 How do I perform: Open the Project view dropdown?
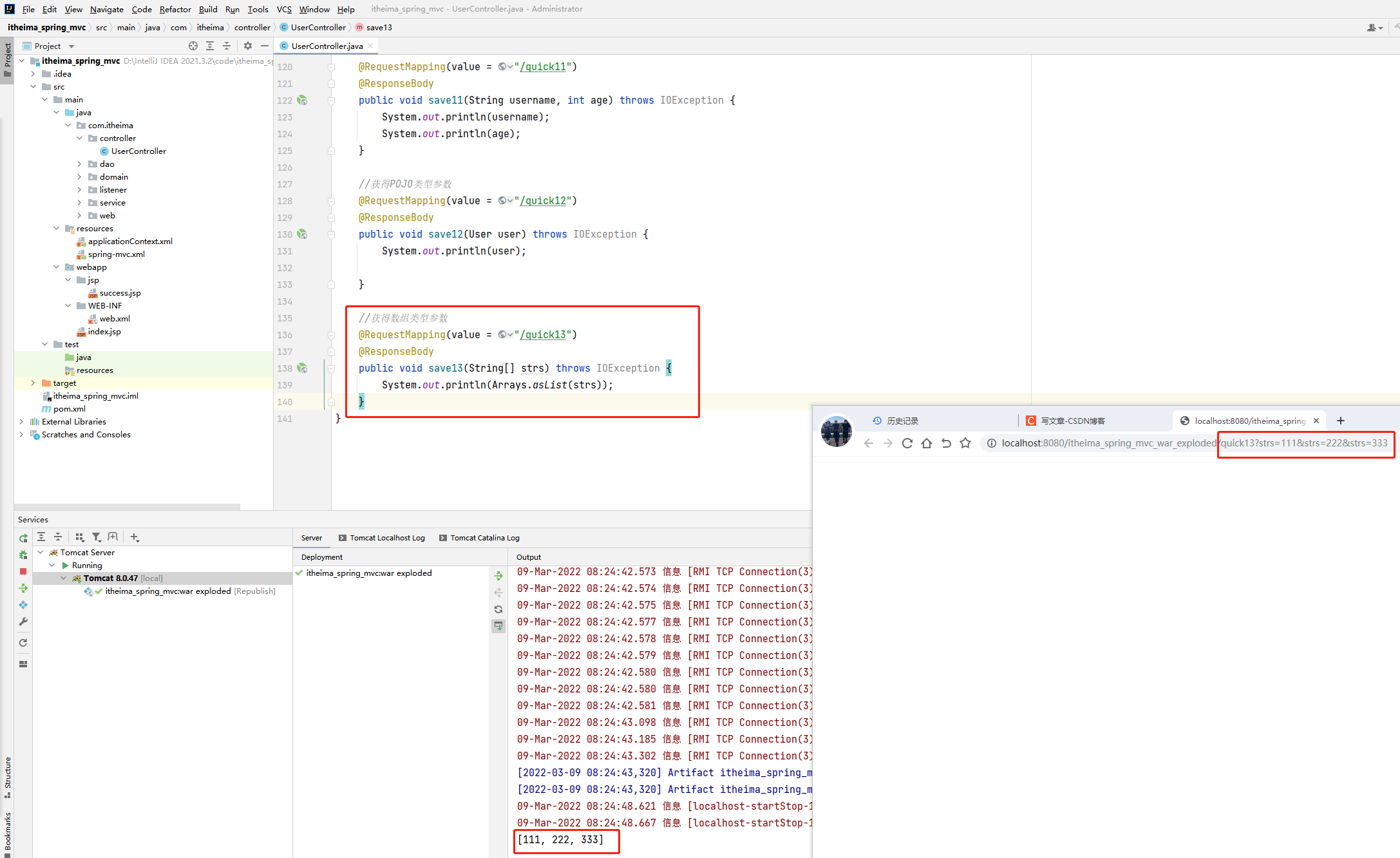[x=71, y=46]
